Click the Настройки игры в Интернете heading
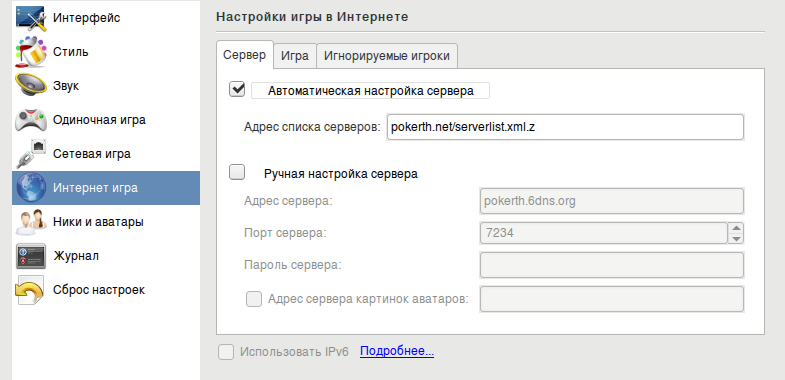 click(x=312, y=17)
